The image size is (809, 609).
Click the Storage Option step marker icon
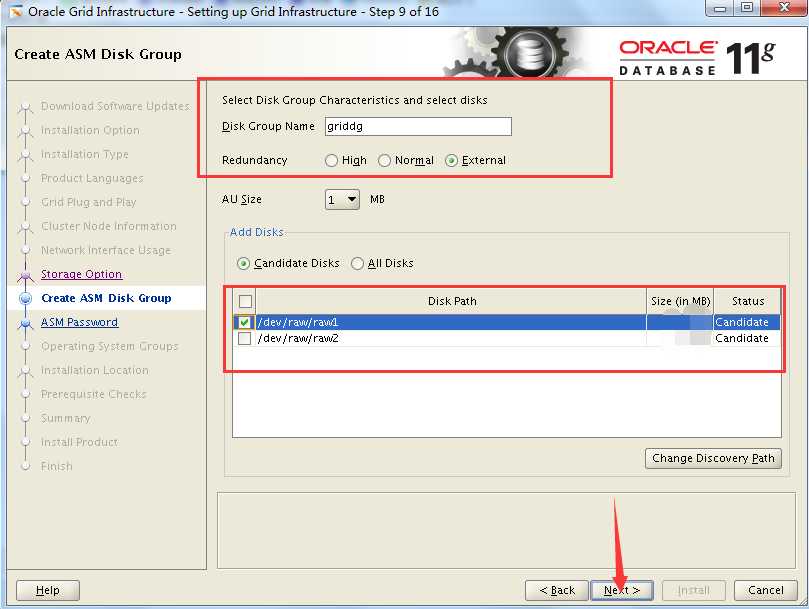coord(25,277)
